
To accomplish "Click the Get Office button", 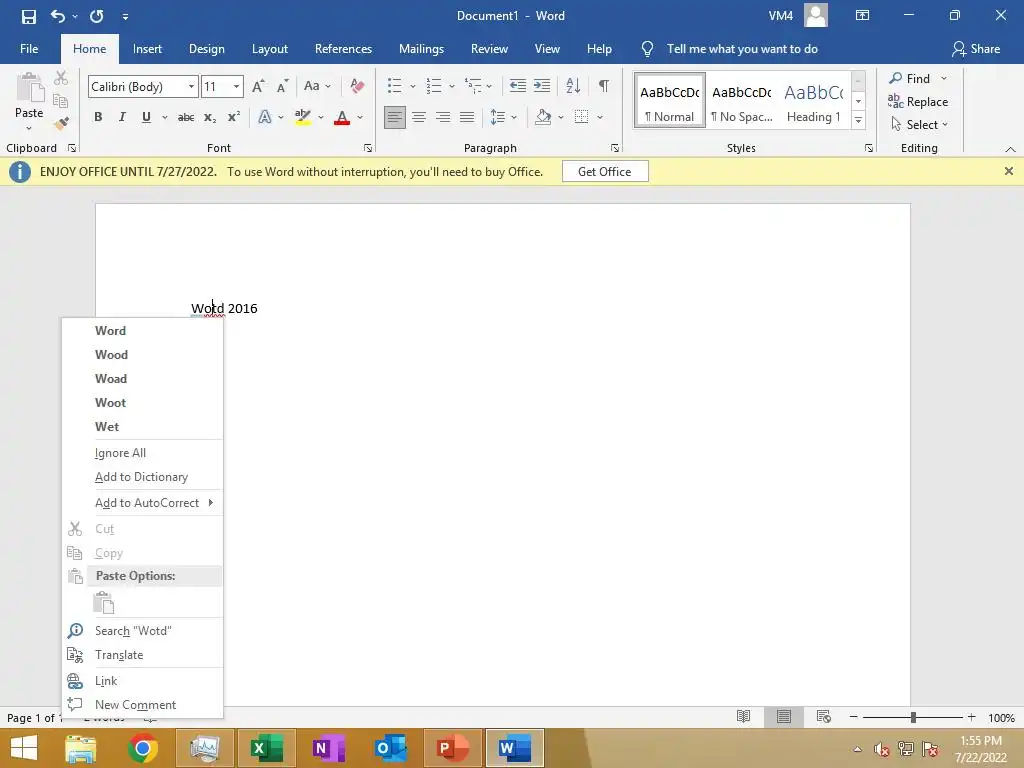I will [x=605, y=172].
